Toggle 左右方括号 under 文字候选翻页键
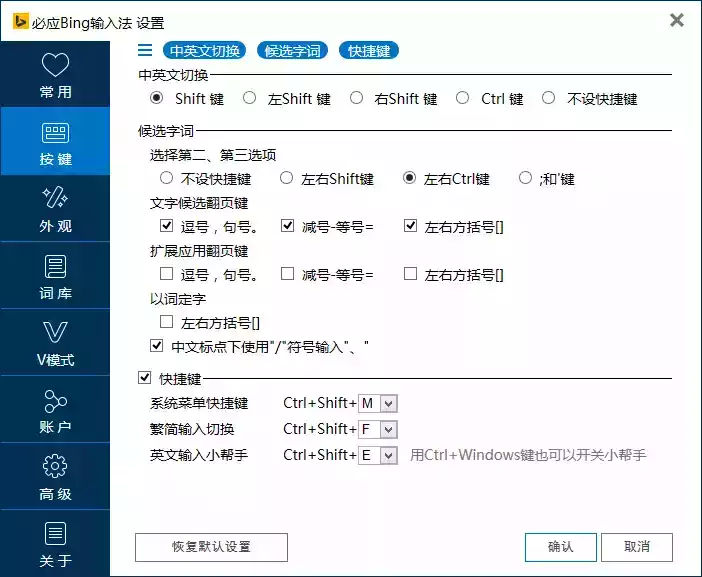The width and height of the screenshot is (702, 577). click(x=411, y=226)
